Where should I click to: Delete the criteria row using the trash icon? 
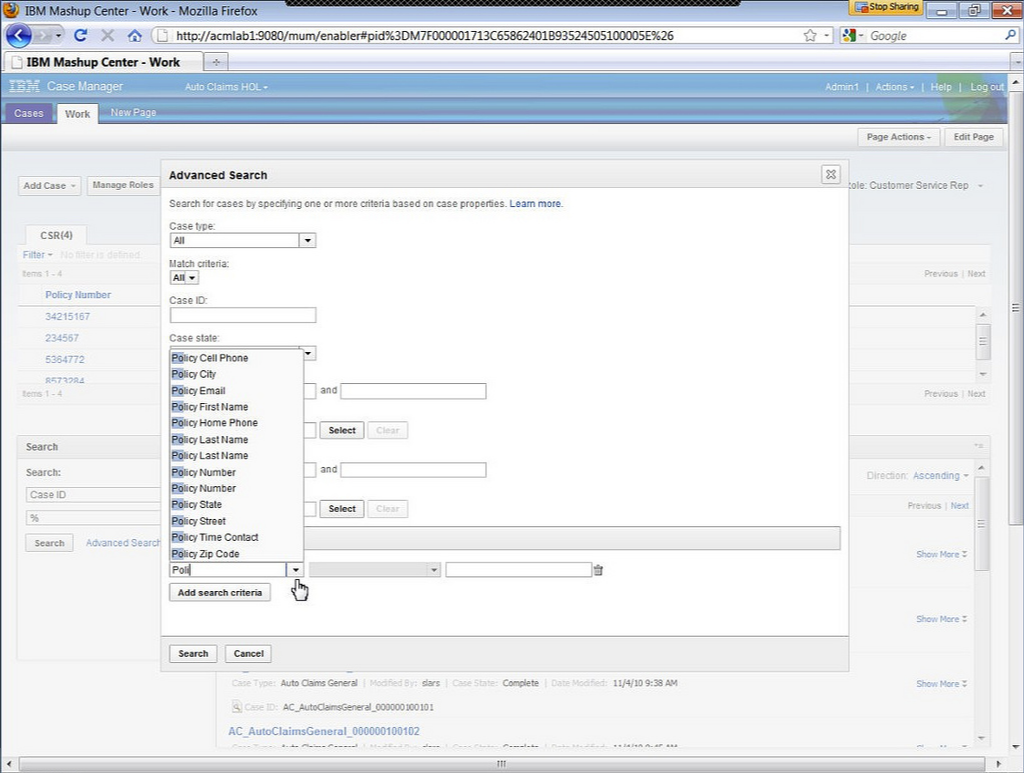pos(597,569)
